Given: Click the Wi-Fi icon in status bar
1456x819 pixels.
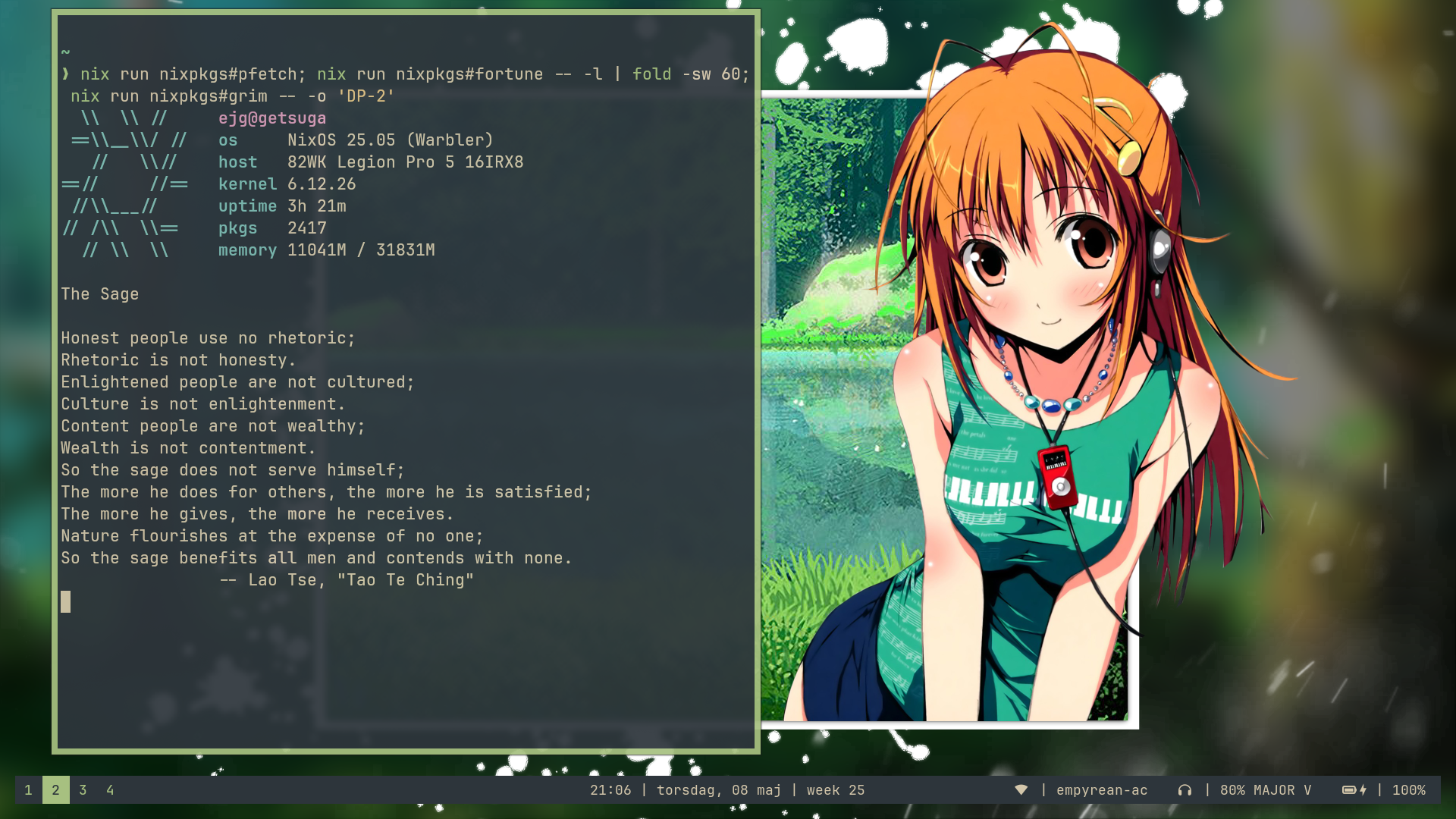Looking at the screenshot, I should [x=1021, y=790].
